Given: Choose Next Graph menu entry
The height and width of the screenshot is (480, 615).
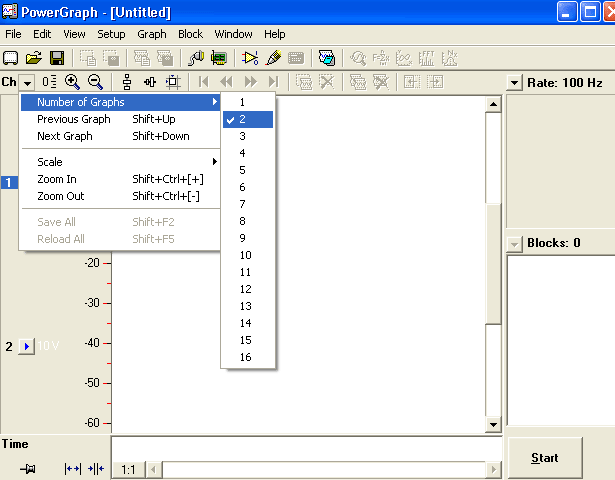Looking at the screenshot, I should [121, 136].
